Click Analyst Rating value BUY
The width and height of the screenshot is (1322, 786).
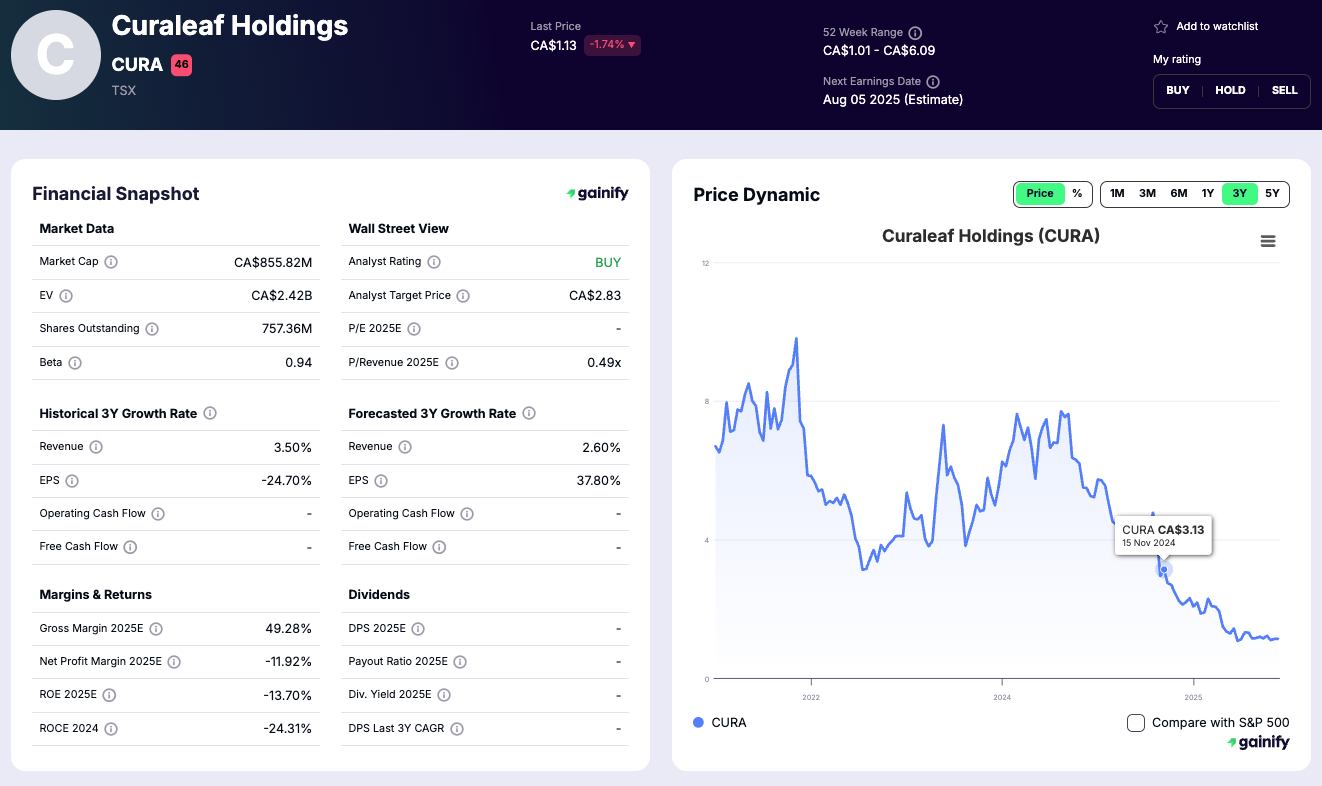(x=608, y=263)
